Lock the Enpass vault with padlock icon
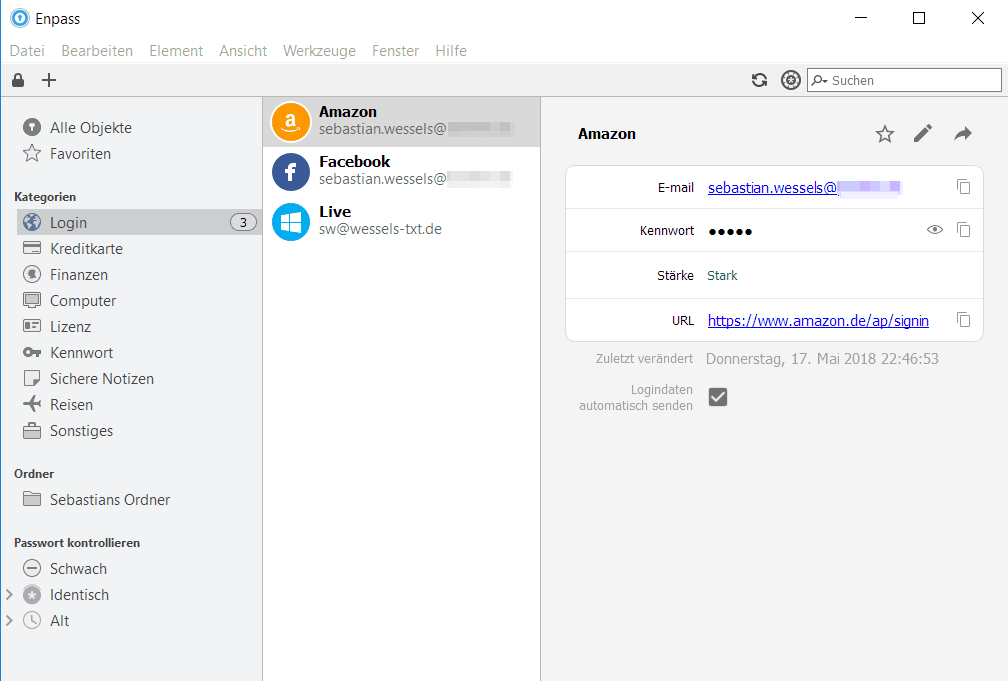This screenshot has width=1008, height=681. [18, 80]
